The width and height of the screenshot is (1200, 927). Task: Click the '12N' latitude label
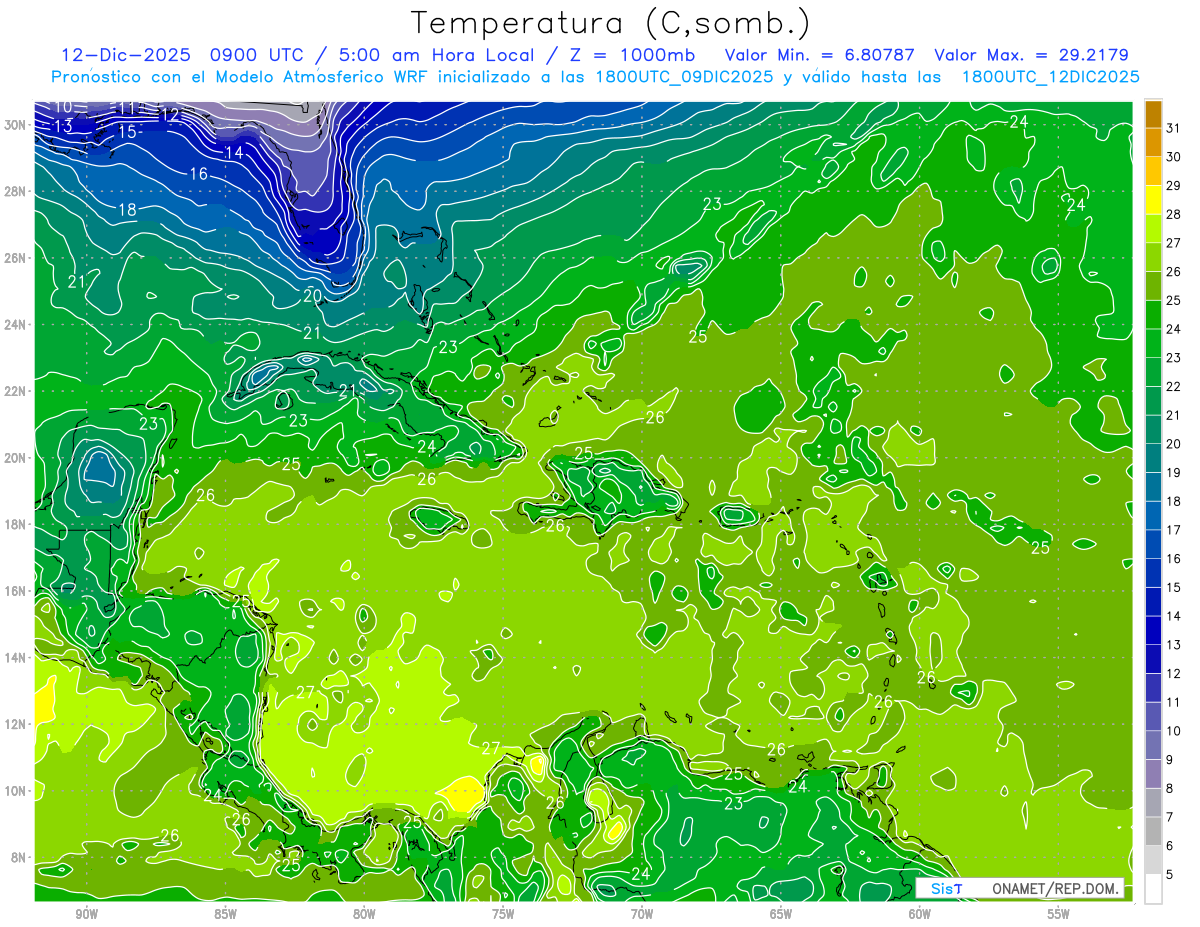point(16,724)
